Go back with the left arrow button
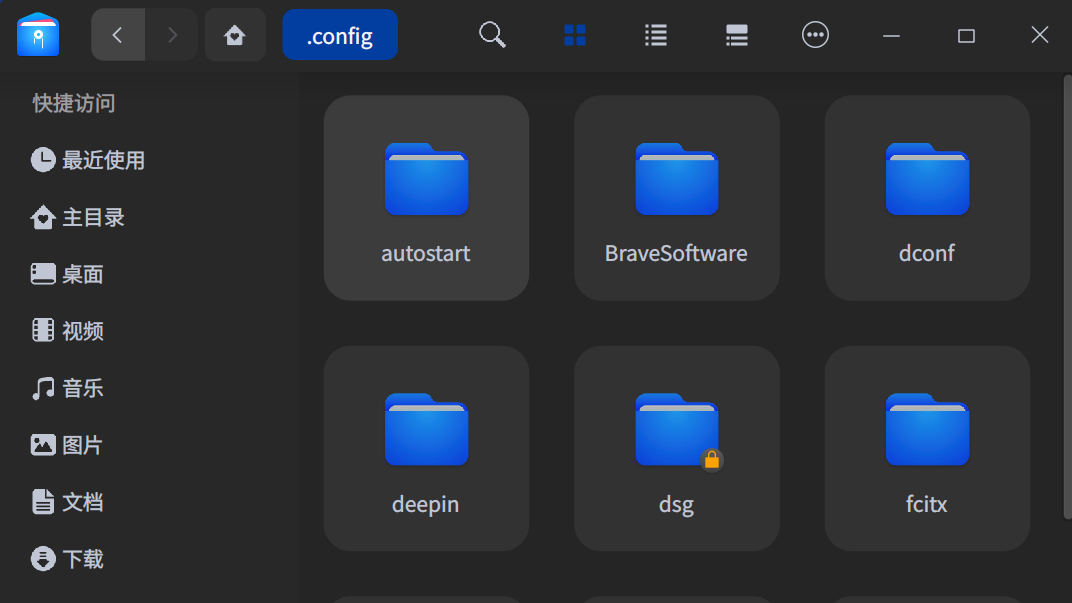The width and height of the screenshot is (1072, 603). coord(118,35)
